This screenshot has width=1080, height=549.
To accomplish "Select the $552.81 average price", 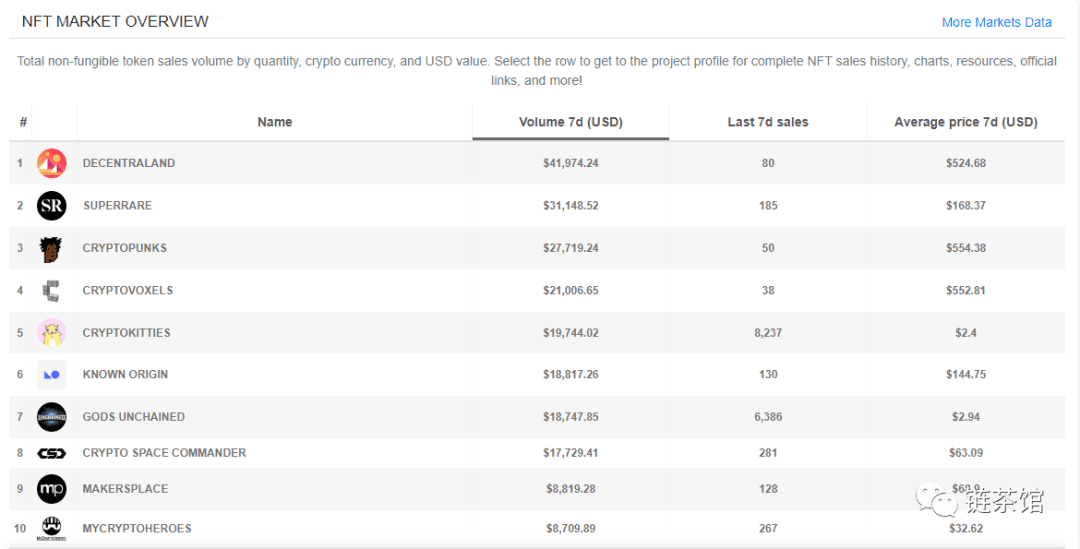I will 966,290.
